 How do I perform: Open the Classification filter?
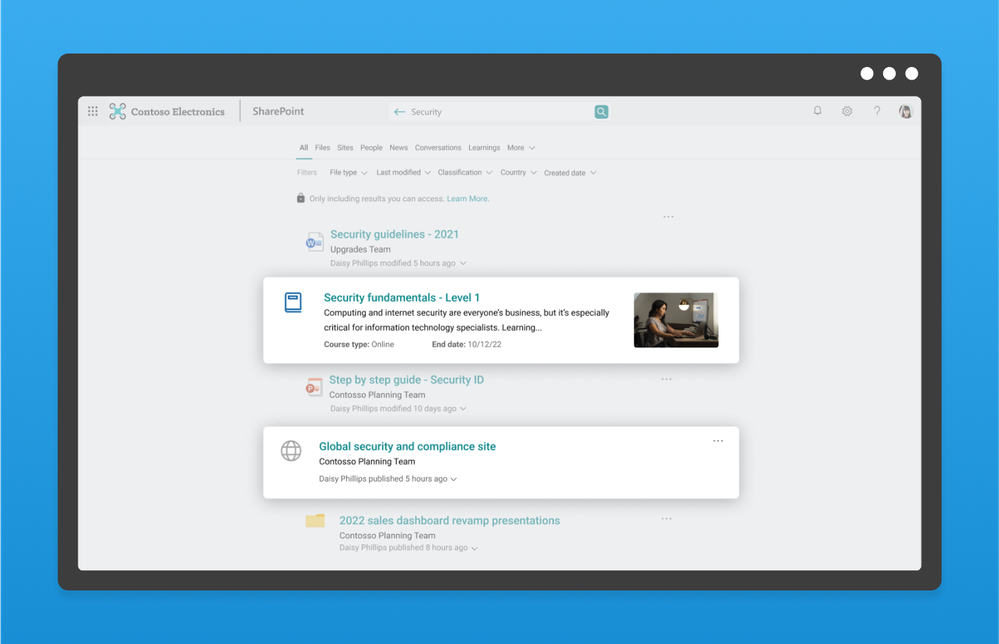point(465,173)
